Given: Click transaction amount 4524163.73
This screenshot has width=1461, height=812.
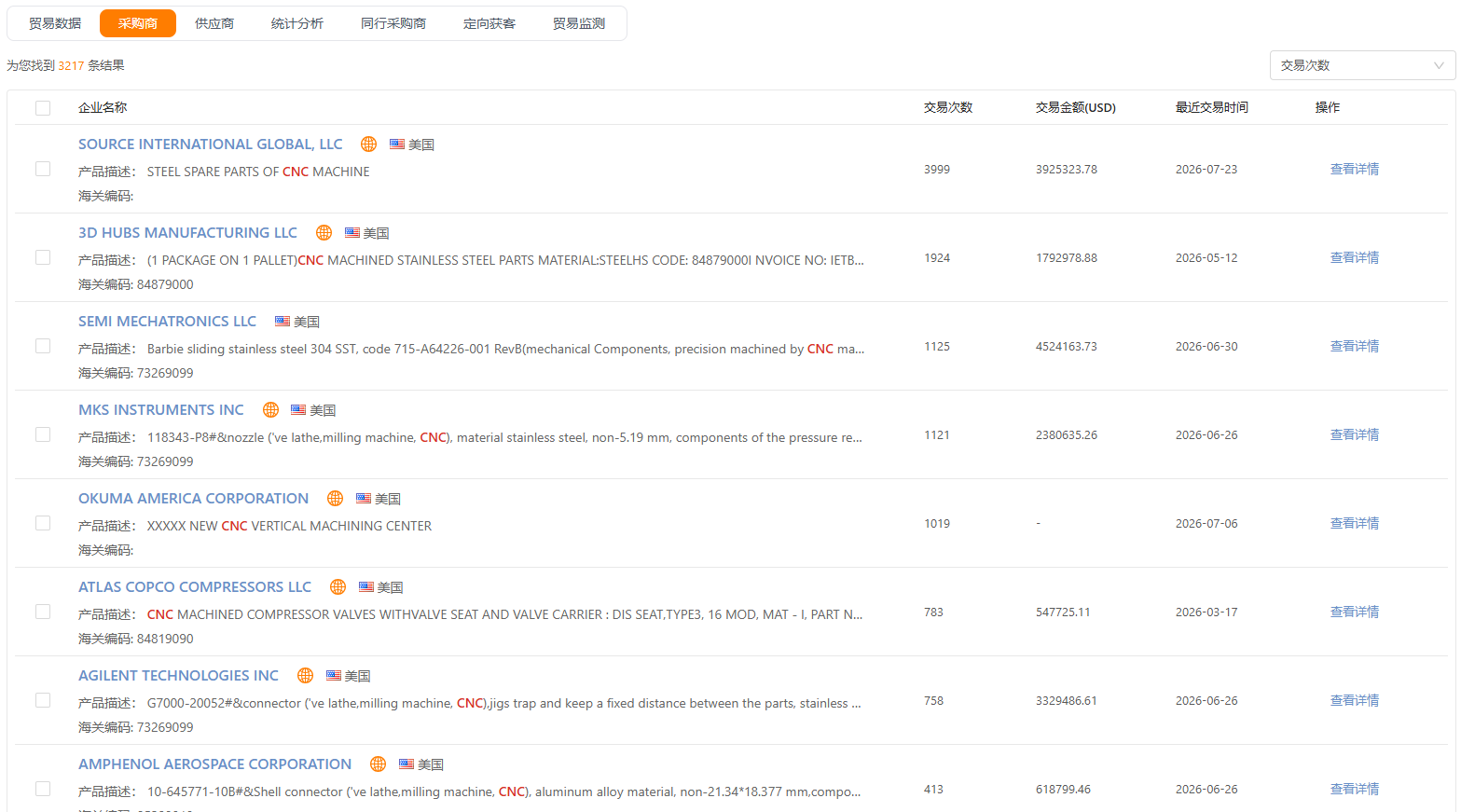Looking at the screenshot, I should tap(1067, 347).
